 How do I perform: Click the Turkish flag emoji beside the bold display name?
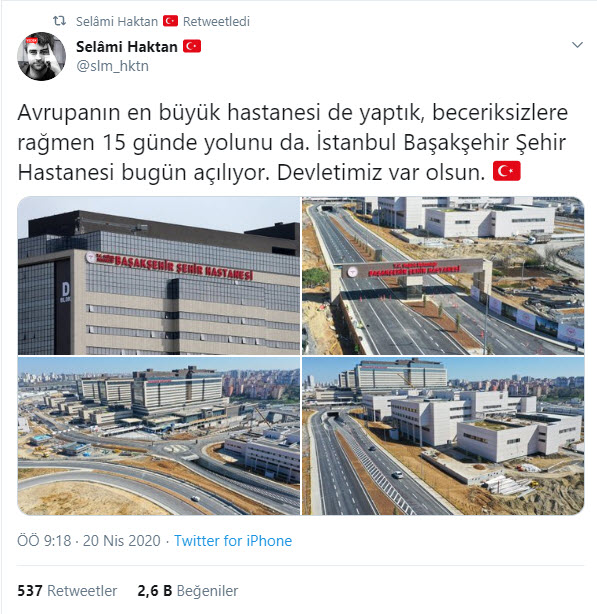tap(192, 47)
